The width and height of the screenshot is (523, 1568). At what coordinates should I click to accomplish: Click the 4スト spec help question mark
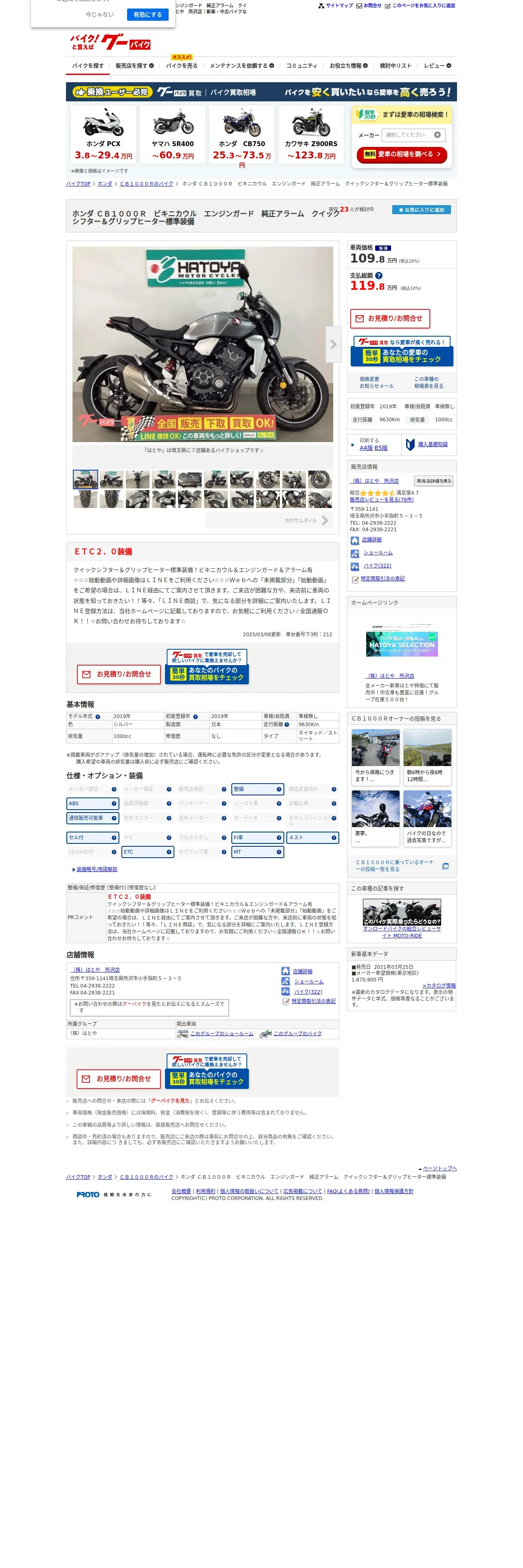pyautogui.click(x=334, y=838)
